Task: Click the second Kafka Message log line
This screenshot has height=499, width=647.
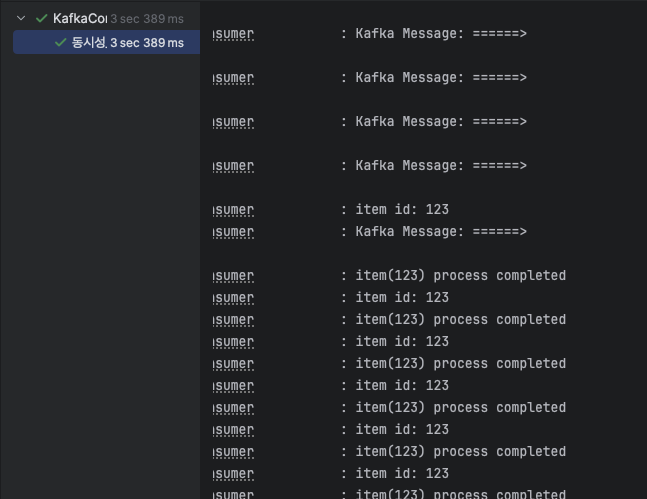Action: (440, 78)
